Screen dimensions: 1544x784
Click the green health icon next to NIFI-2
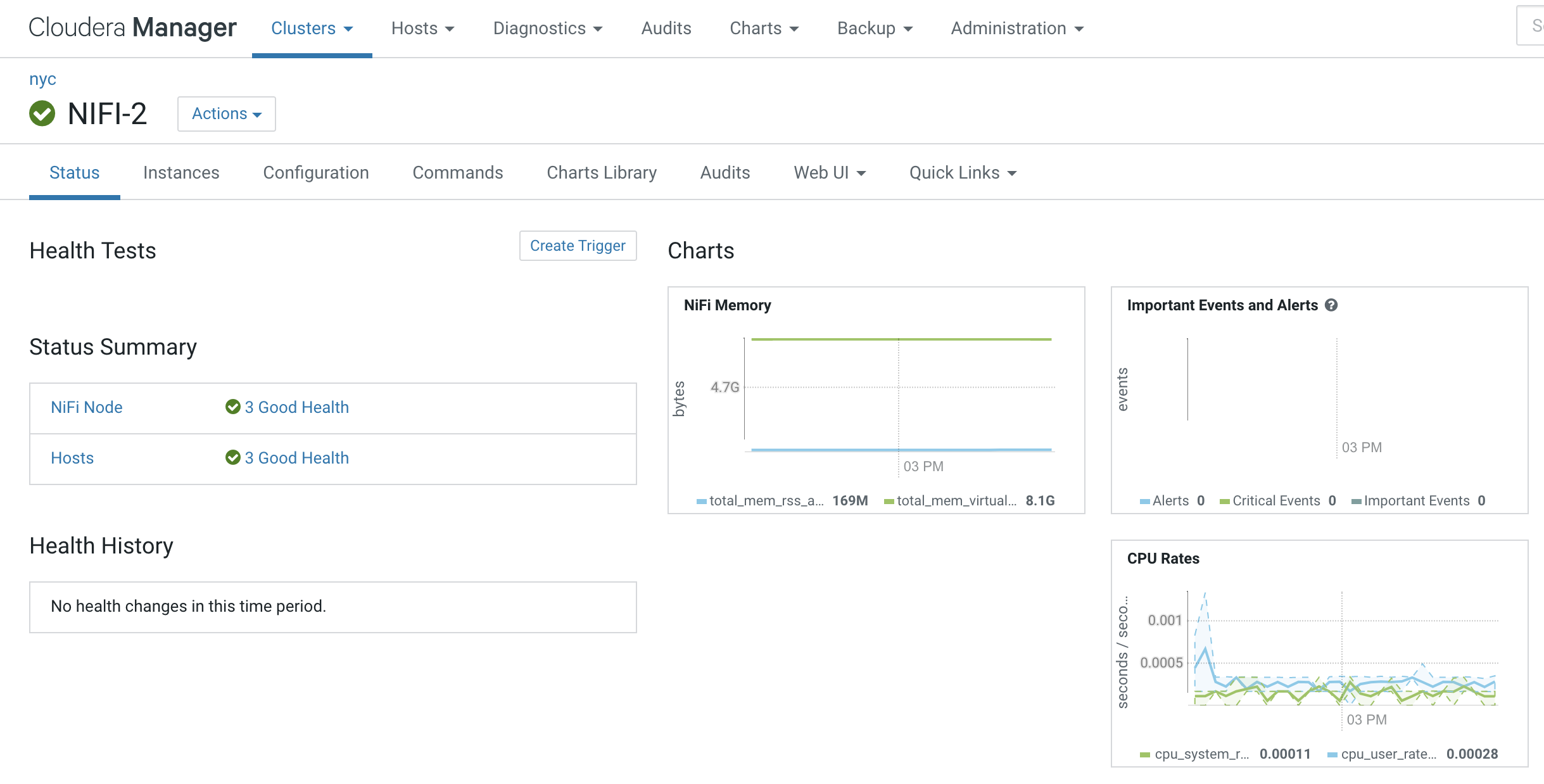41,115
